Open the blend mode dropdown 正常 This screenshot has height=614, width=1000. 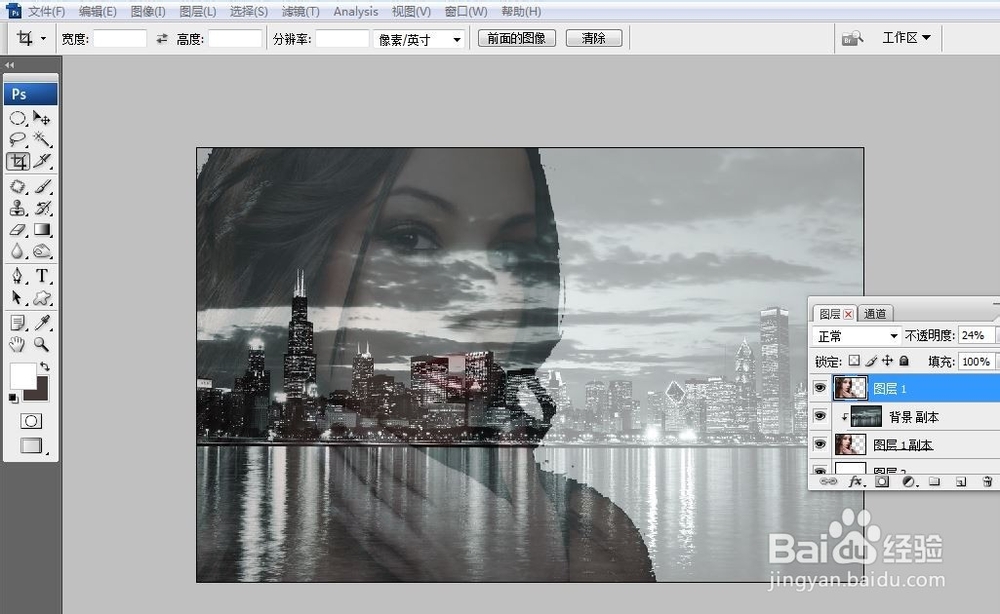(857, 335)
